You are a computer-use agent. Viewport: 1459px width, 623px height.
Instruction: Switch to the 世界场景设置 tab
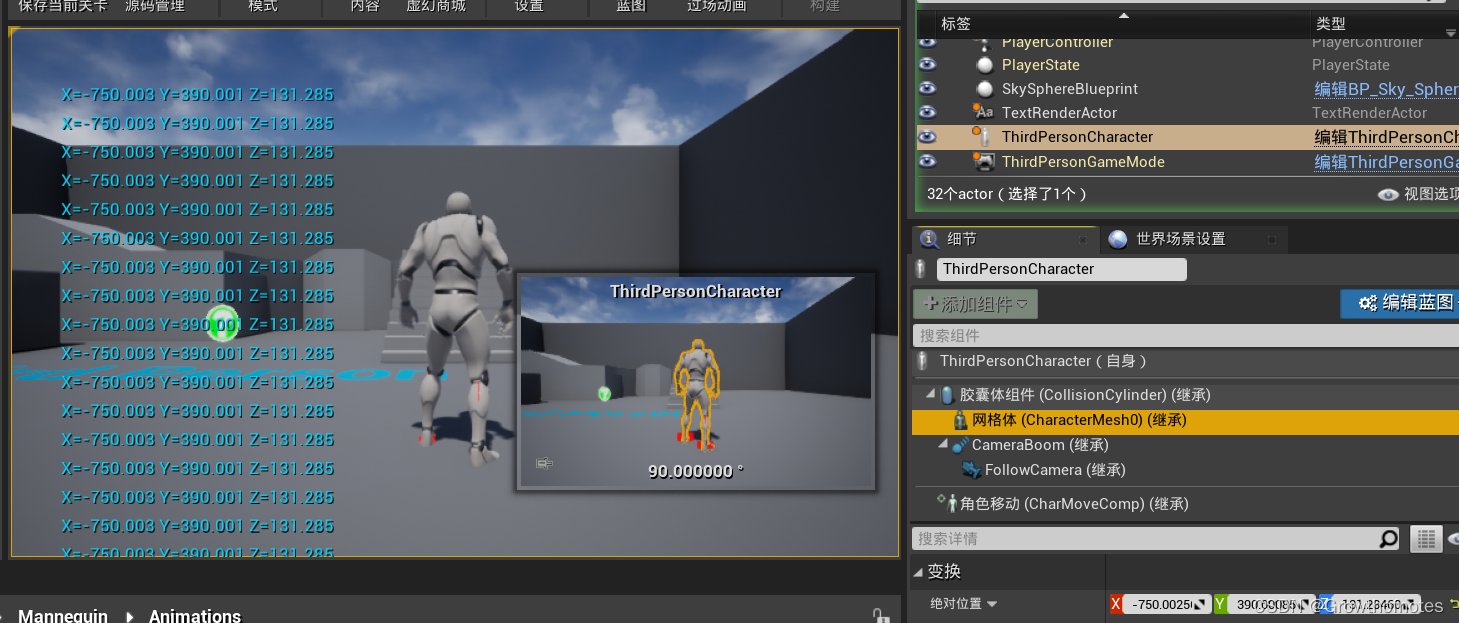(x=1193, y=239)
